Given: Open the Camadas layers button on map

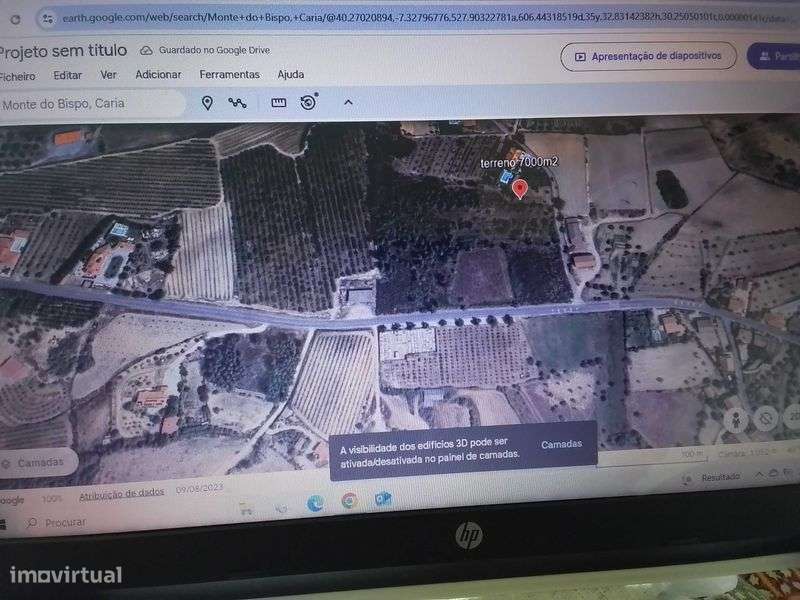Looking at the screenshot, I should point(38,463).
